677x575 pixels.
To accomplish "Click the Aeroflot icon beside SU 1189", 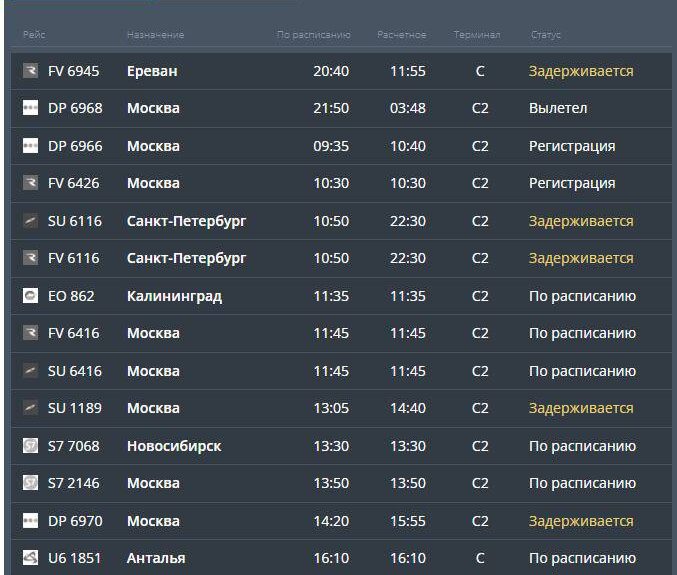I will tap(30, 408).
